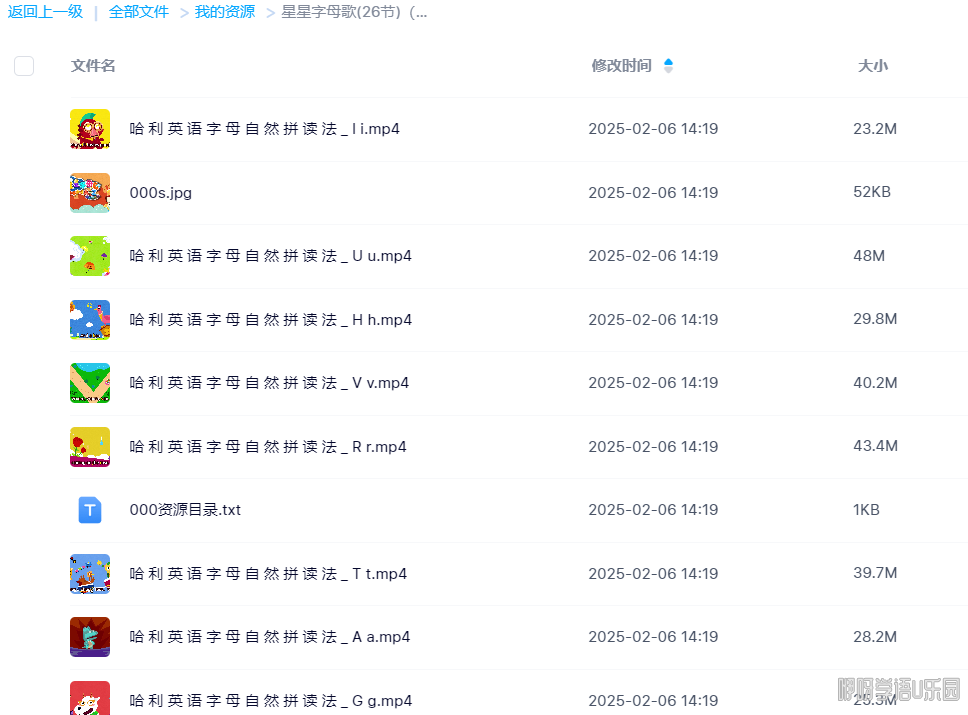Navigate to 全部文件 in breadcrumb

pyautogui.click(x=139, y=12)
